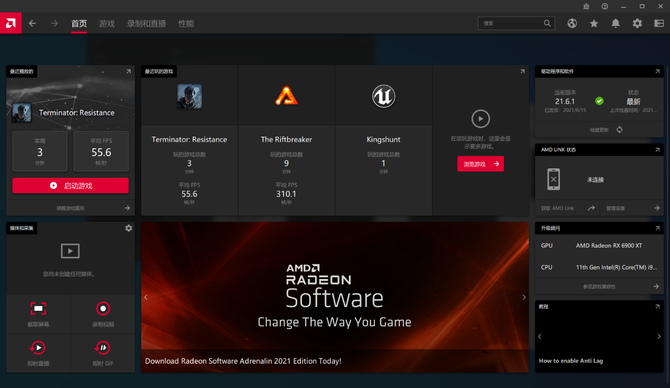
Task: Expand the recently played panel arrow
Action: pyautogui.click(x=128, y=71)
